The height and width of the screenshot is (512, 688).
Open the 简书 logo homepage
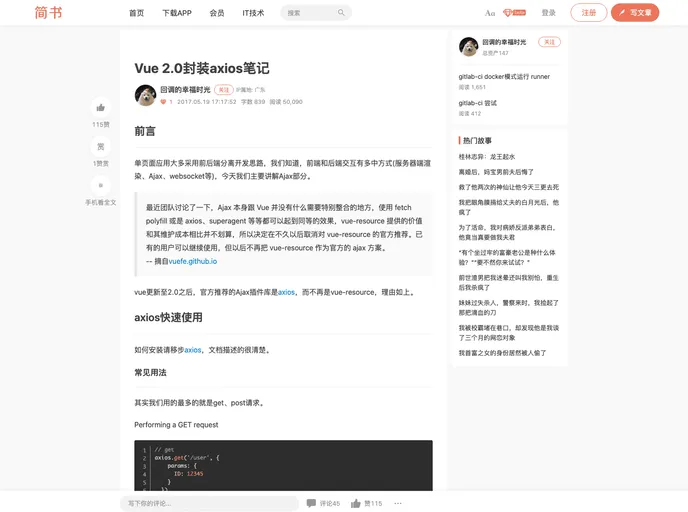[x=48, y=13]
